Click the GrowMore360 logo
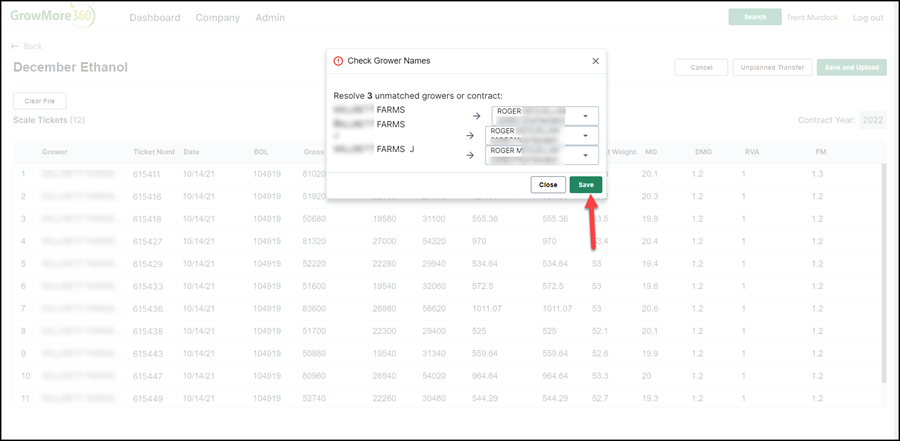 pos(52,17)
